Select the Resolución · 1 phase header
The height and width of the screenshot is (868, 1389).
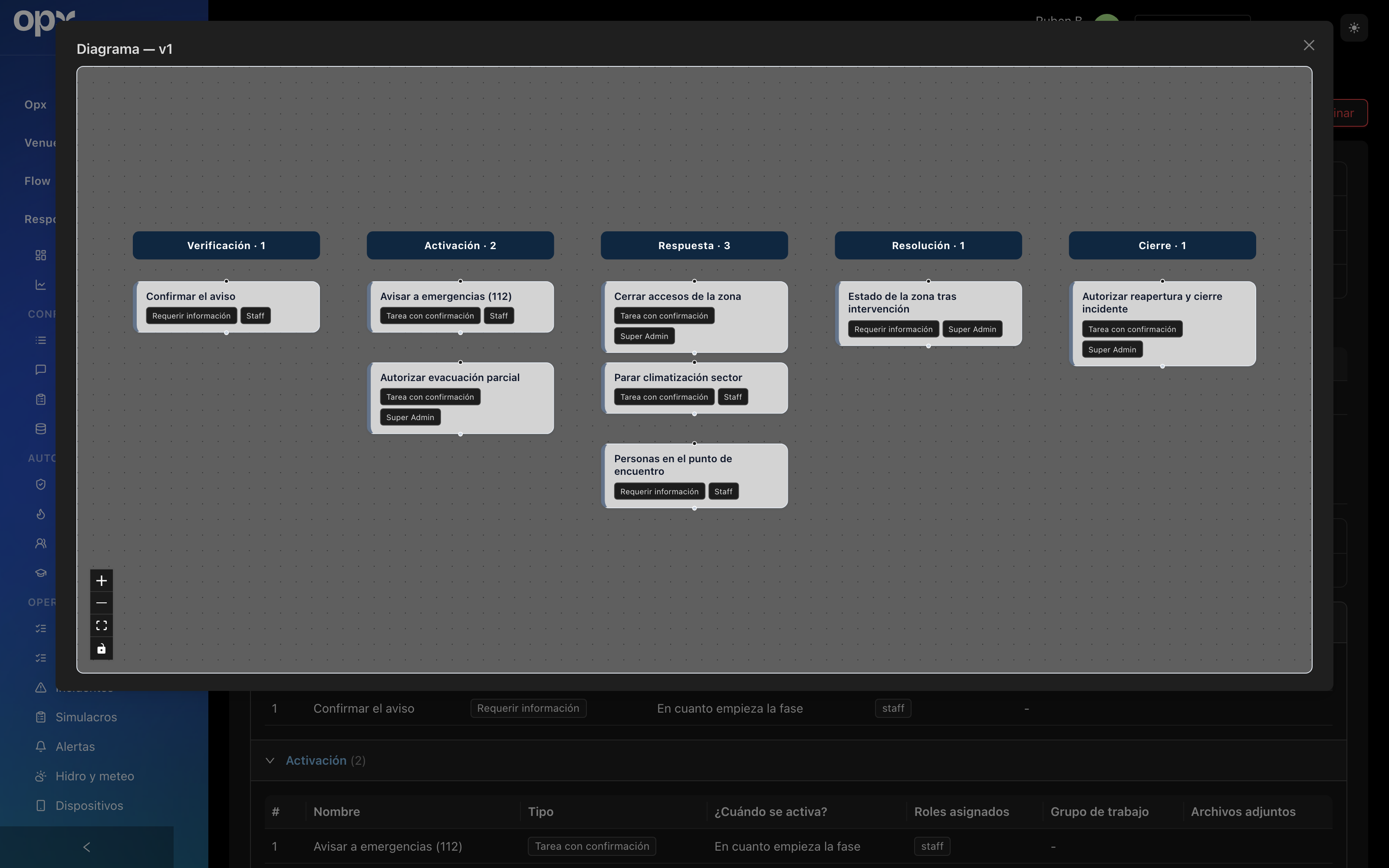point(928,245)
